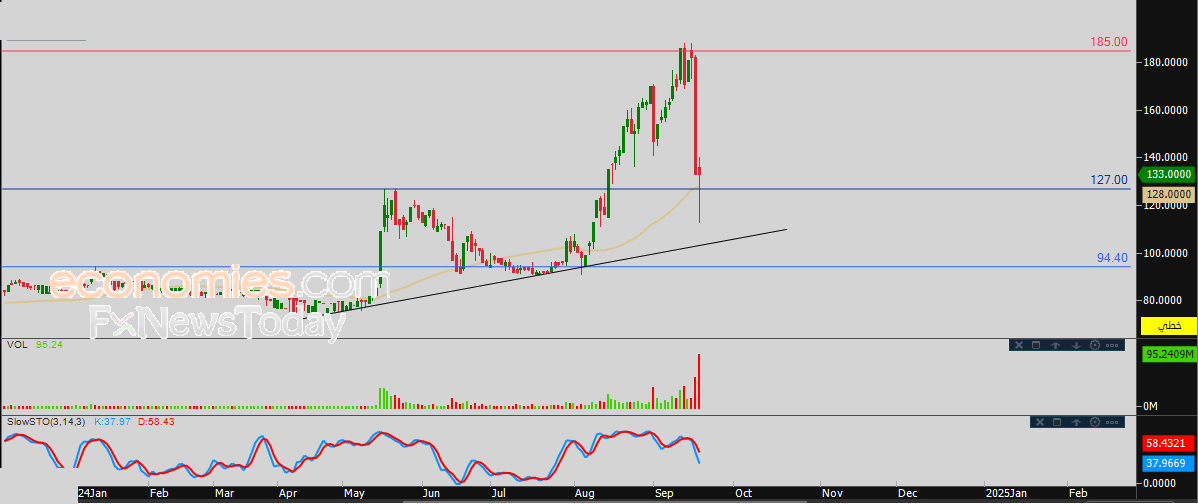Move the SlowSTO panel up
Viewport: 1198px width, 504px height.
pos(1077,422)
